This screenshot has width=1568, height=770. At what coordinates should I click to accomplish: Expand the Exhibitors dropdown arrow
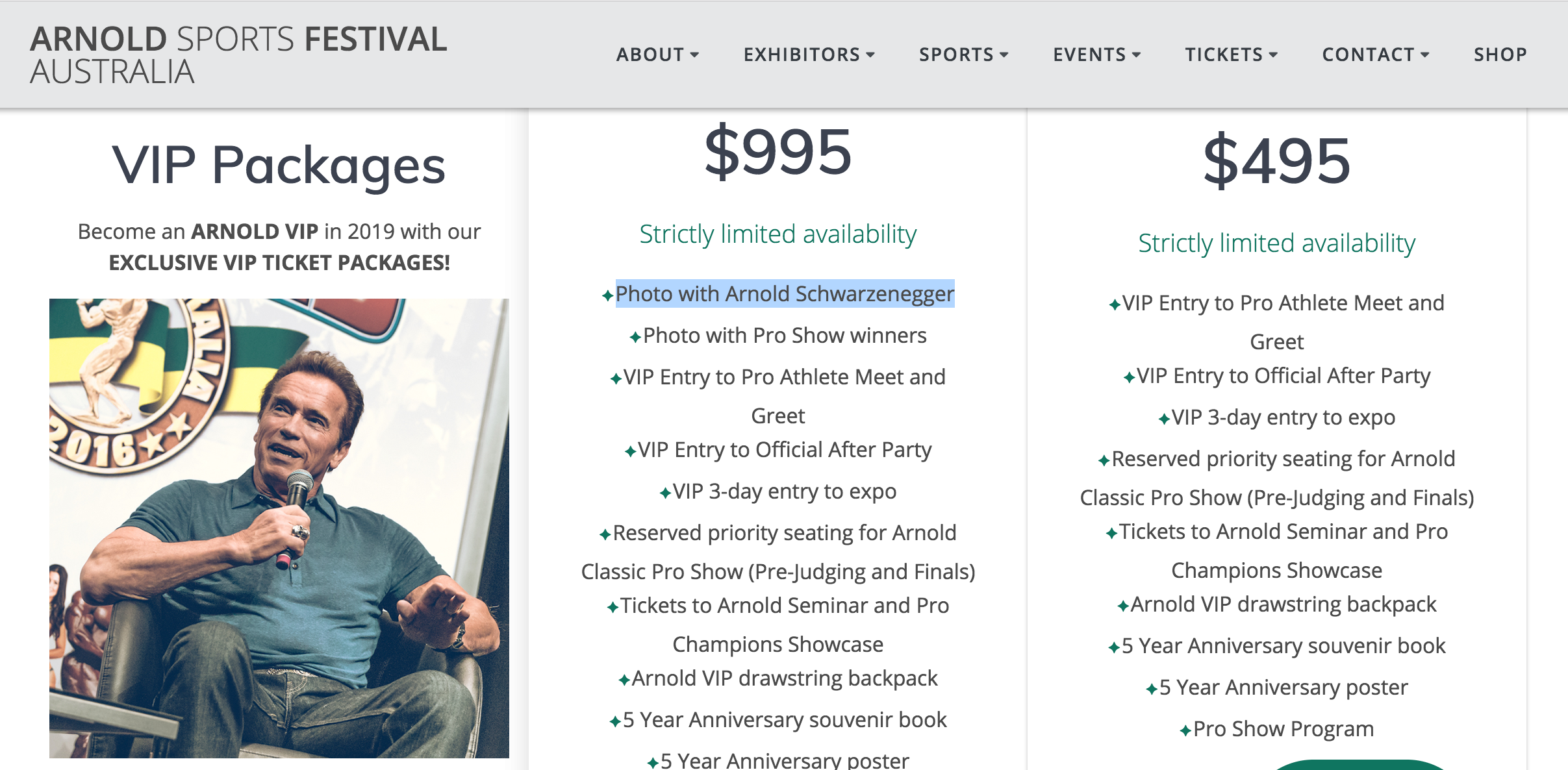point(871,55)
